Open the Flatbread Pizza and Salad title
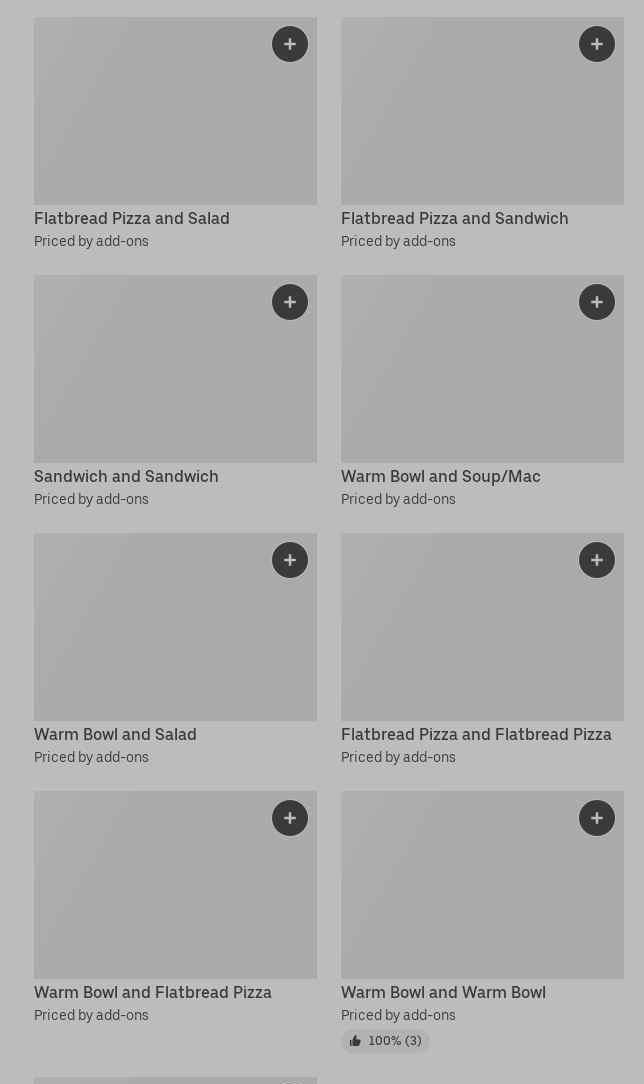644x1084 pixels. (x=132, y=218)
